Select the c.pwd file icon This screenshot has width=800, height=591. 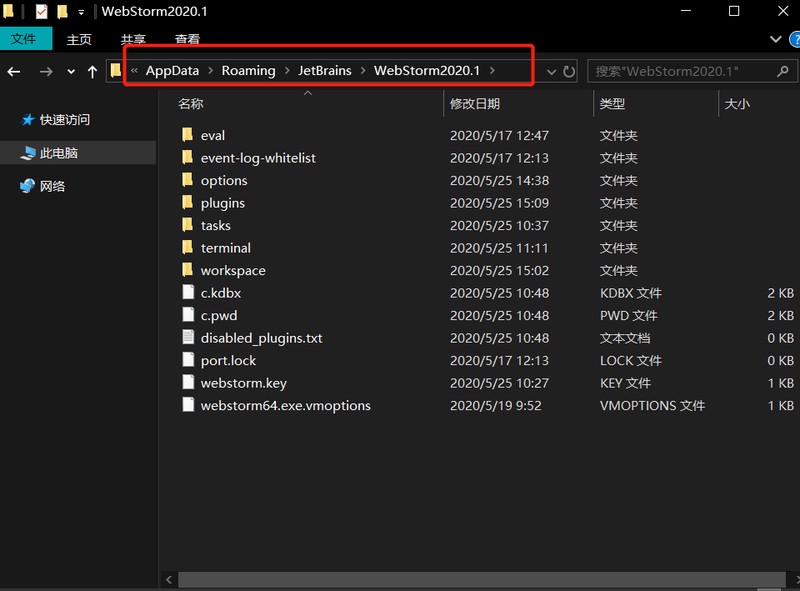[188, 315]
